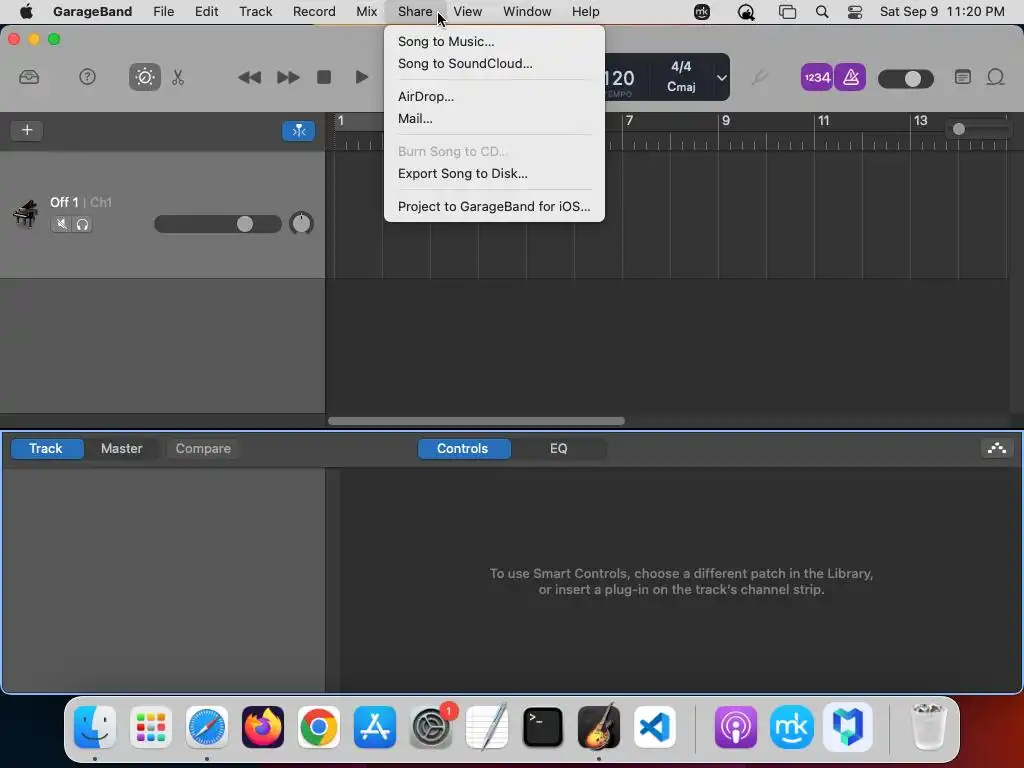Click bar 9 on the ruler
The image size is (1024, 768).
(726, 121)
